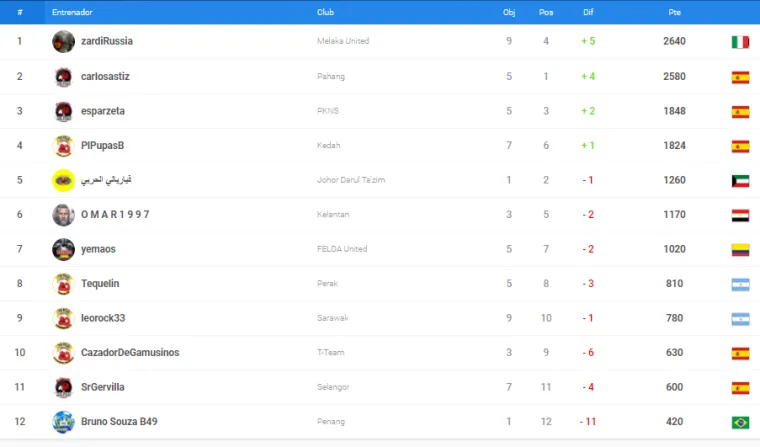Sort by the Pos column header
The image size is (760, 447).
point(546,12)
